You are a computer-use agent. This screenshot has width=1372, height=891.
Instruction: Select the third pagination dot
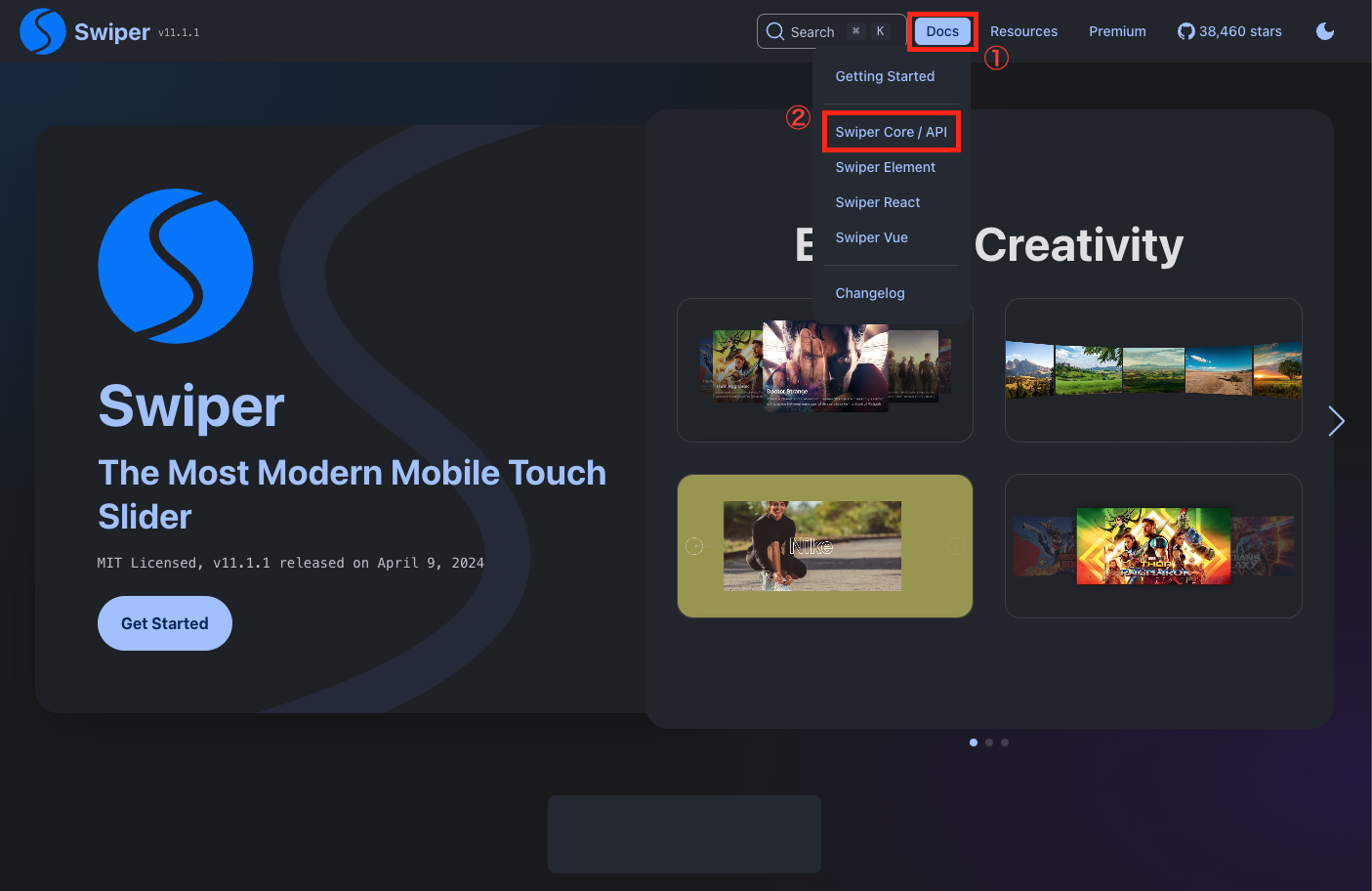pos(1005,742)
